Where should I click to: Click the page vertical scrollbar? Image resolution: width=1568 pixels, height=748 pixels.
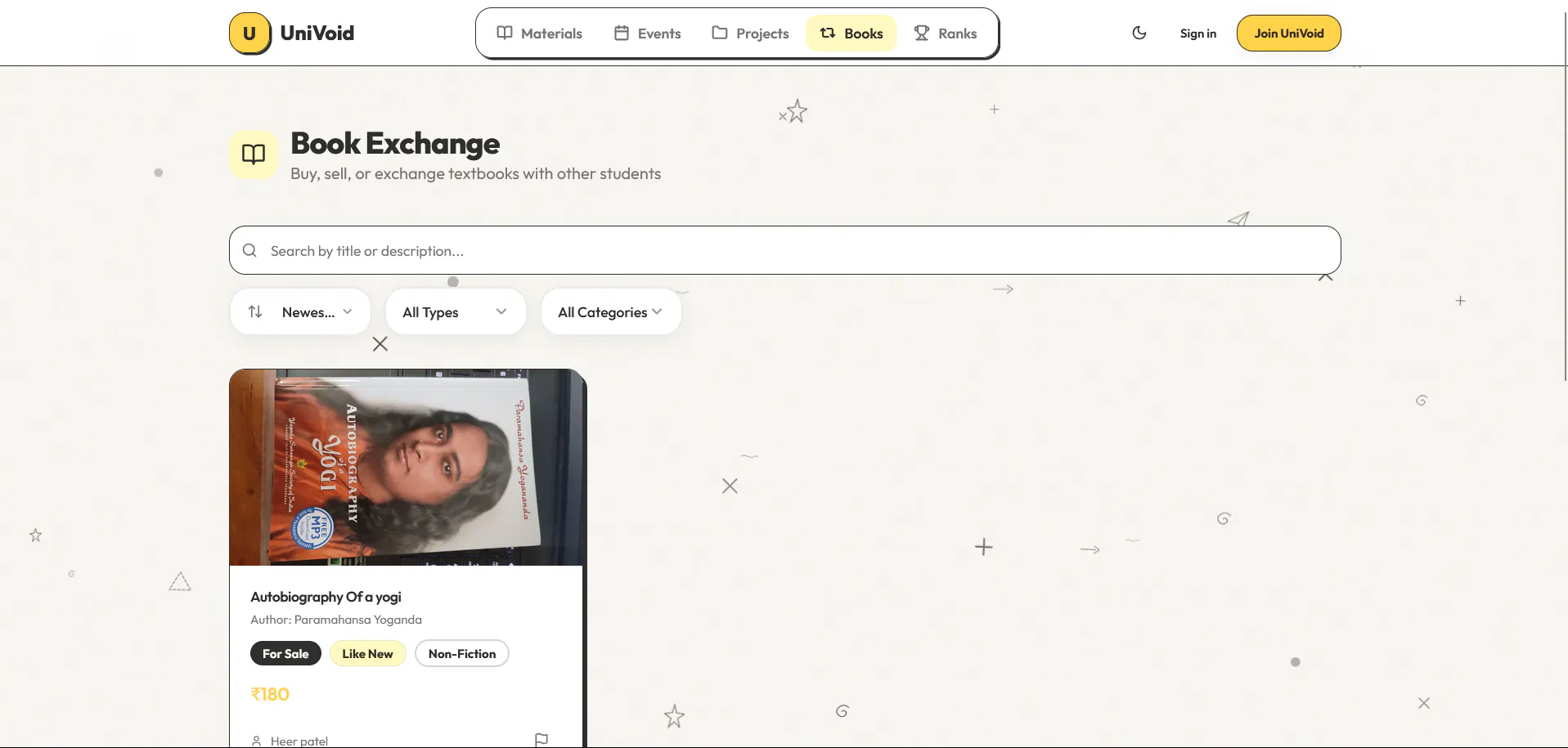1565,196
